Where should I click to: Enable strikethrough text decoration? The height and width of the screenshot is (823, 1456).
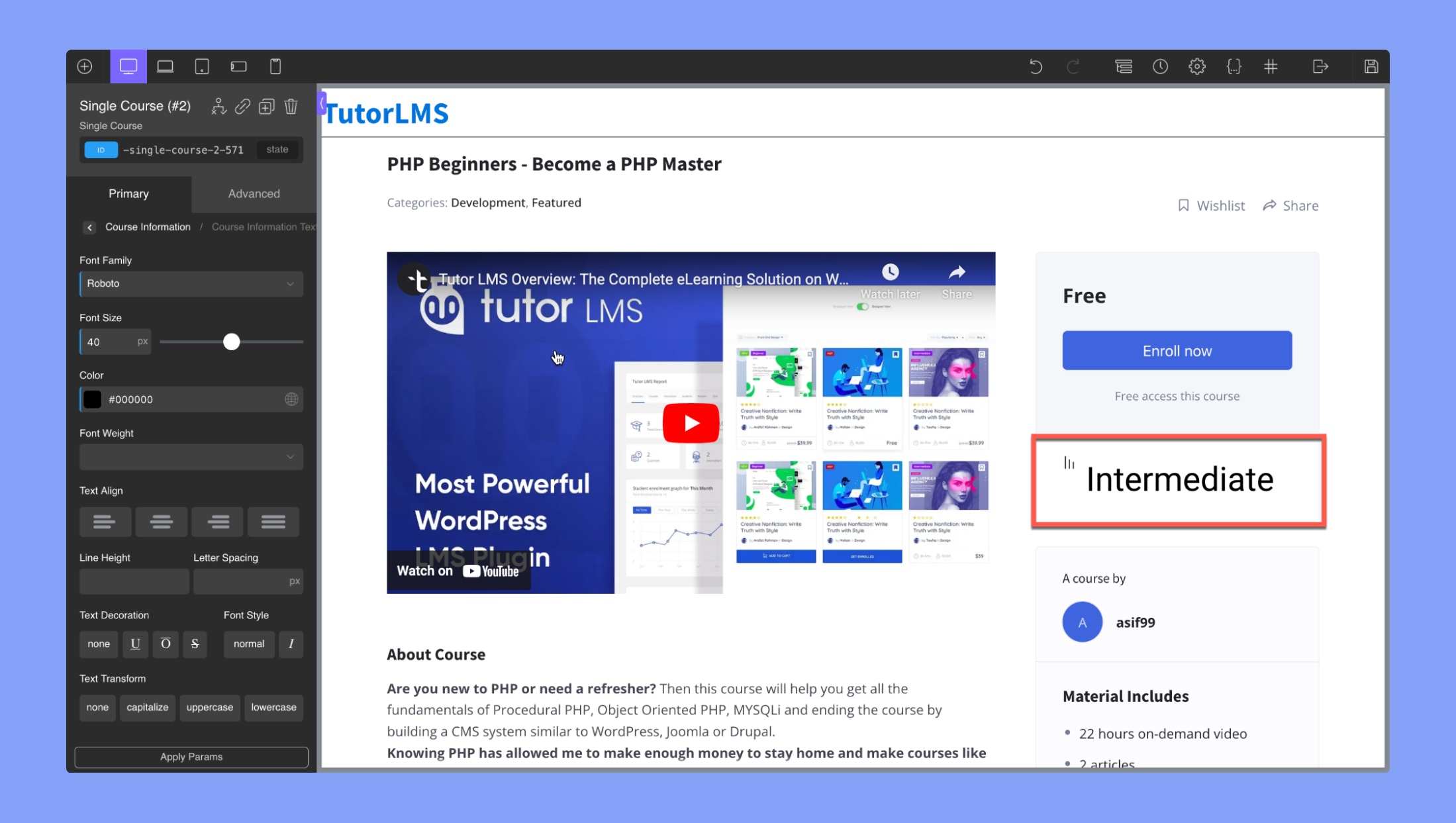(195, 644)
